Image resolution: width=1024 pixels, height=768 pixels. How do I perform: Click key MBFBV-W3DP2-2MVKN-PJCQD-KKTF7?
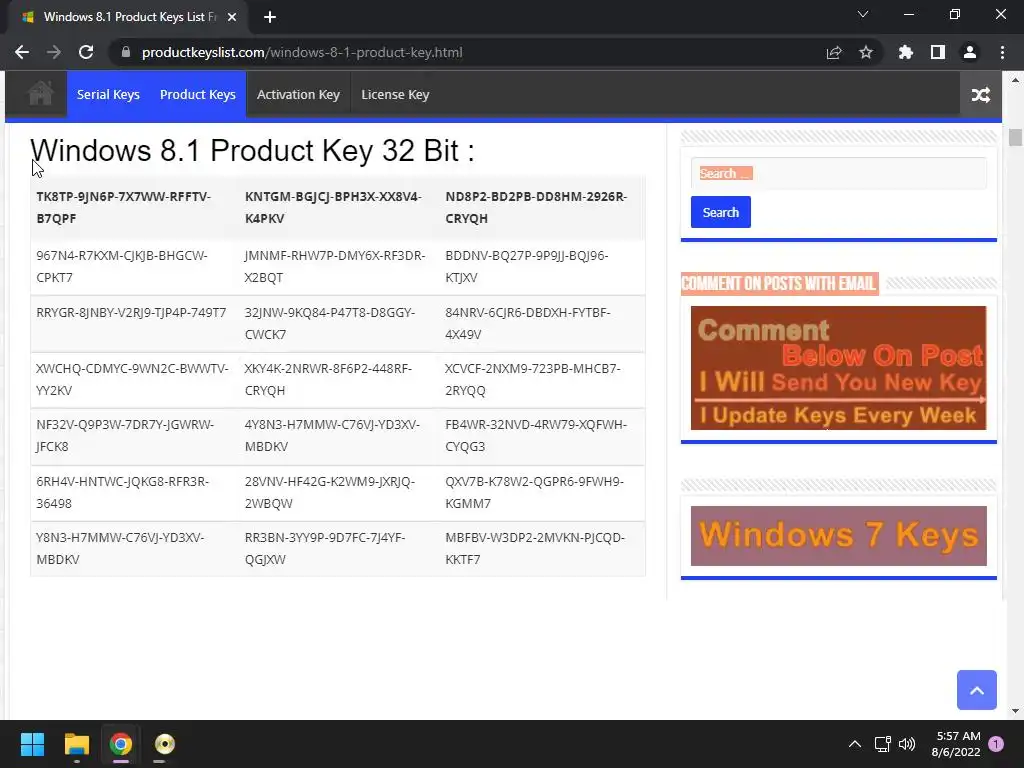point(536,549)
